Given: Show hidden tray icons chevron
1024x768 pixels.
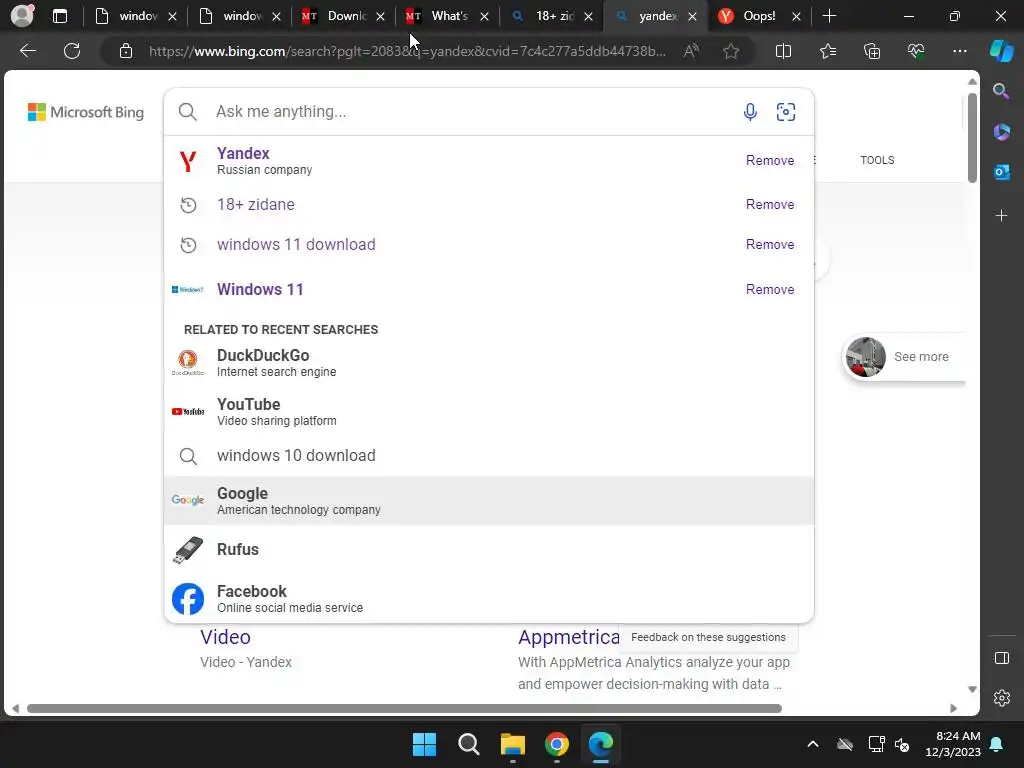Looking at the screenshot, I should tap(812, 744).
